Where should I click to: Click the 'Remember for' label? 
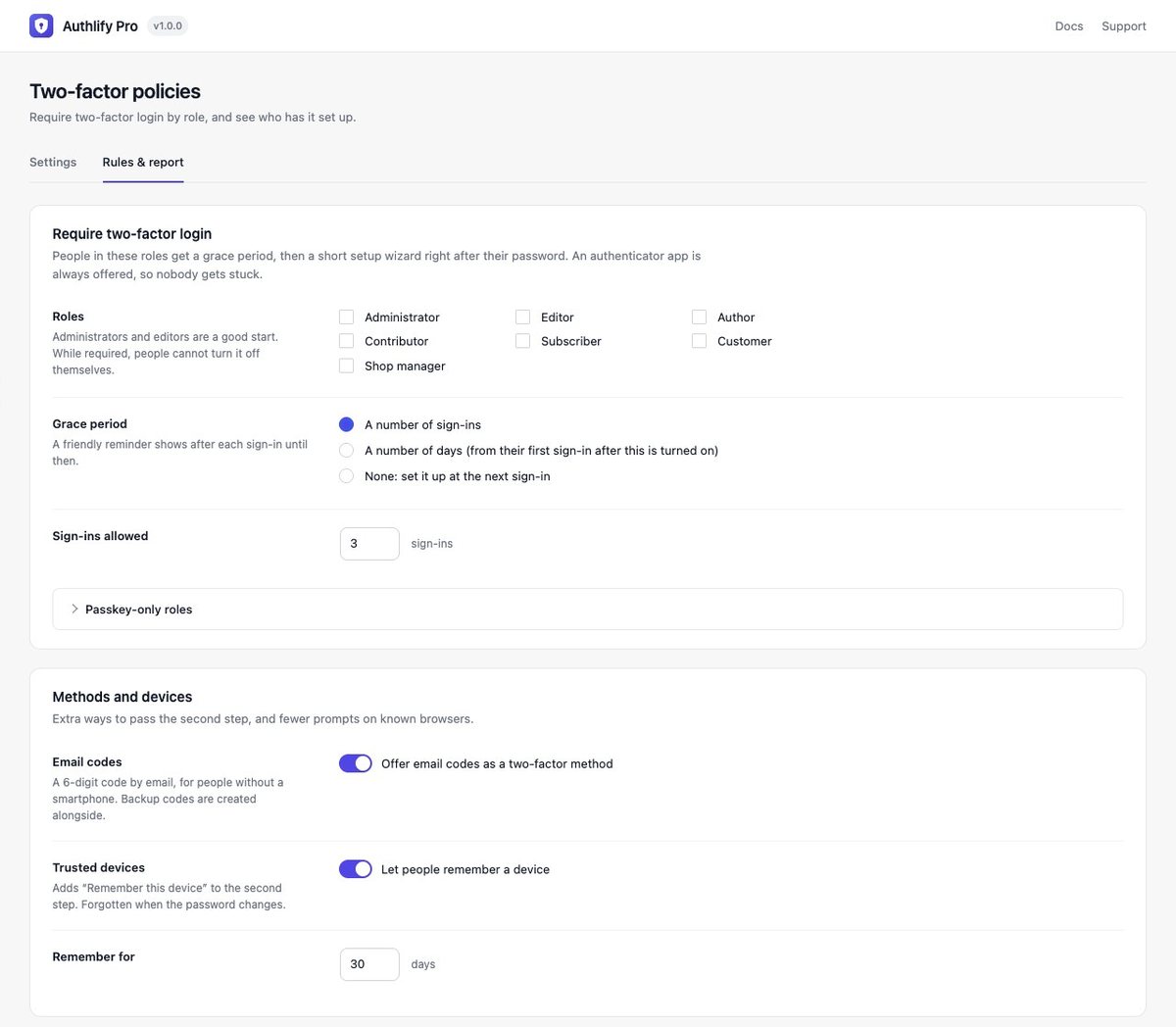coord(94,956)
